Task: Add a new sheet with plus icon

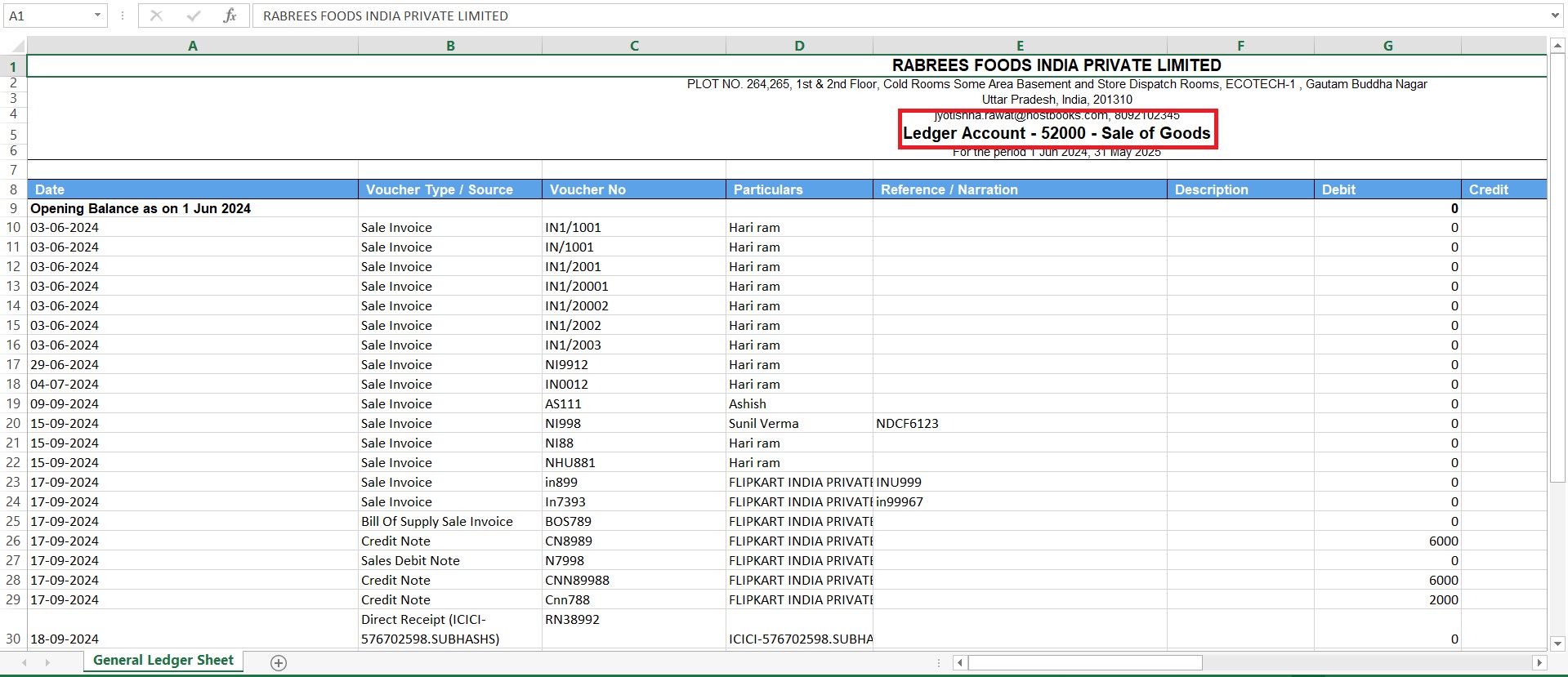Action: [279, 662]
